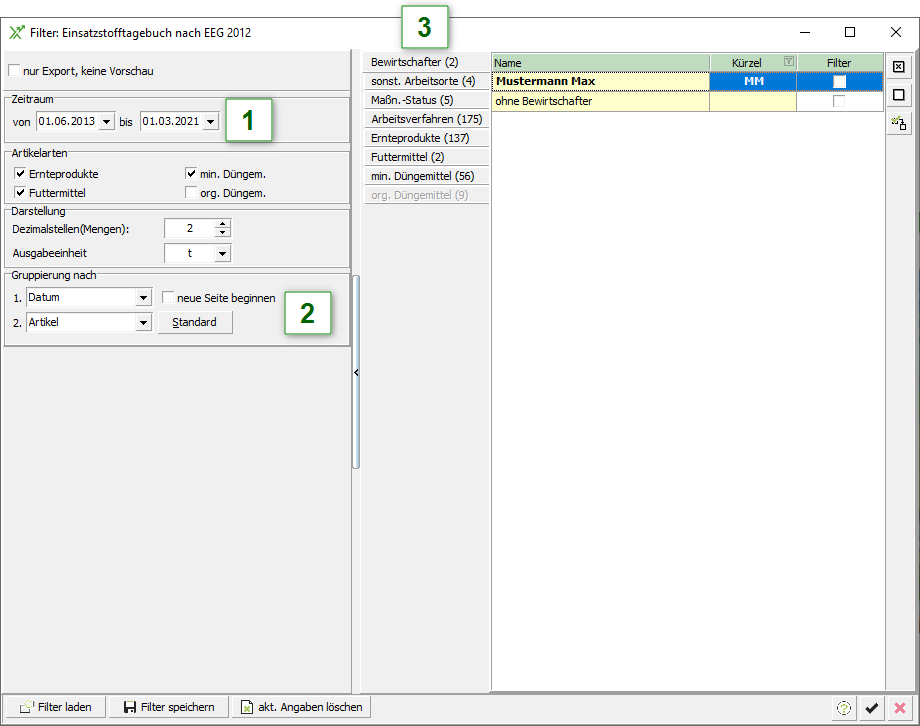Select the min. Düngemittel (56) tab
The height and width of the screenshot is (726, 920).
(x=422, y=176)
